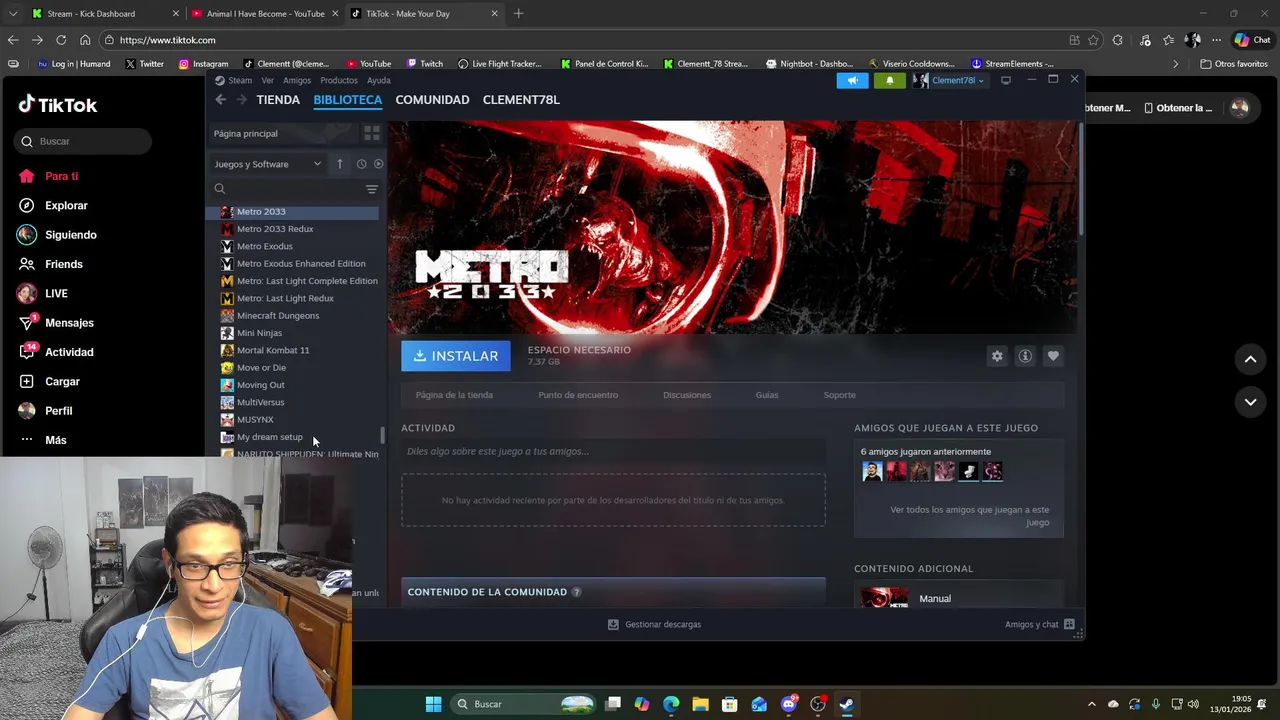The image size is (1280, 720).
Task: Go to TikTok Explorar compass
Action: click(27, 205)
